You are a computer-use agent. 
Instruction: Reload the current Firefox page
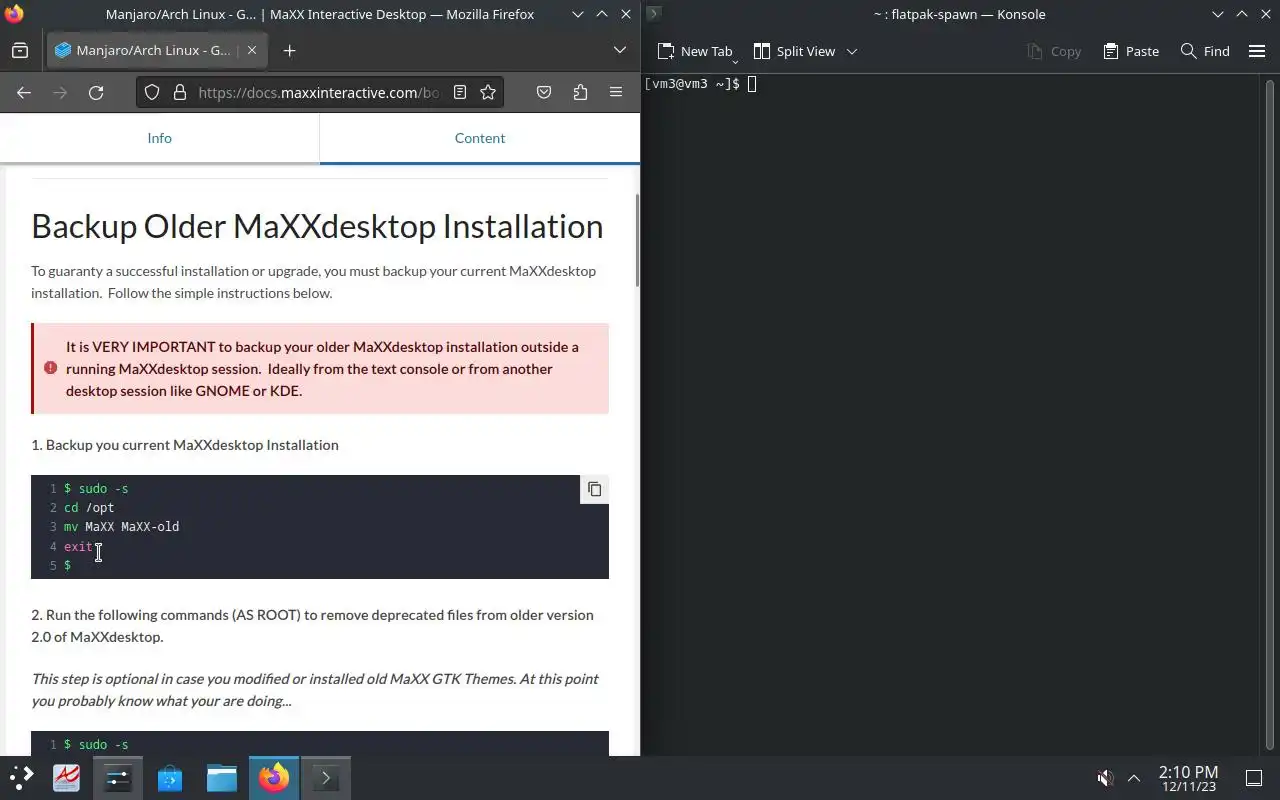tap(96, 92)
